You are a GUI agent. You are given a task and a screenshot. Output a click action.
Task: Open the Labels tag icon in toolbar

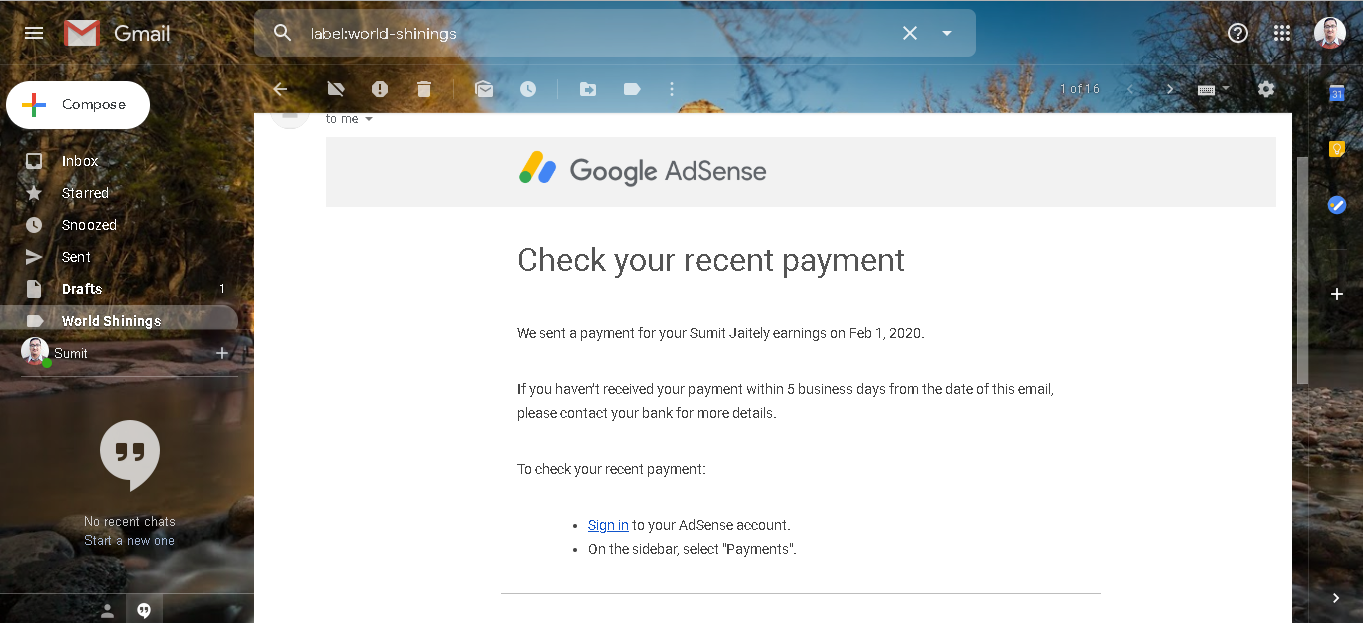tap(632, 89)
